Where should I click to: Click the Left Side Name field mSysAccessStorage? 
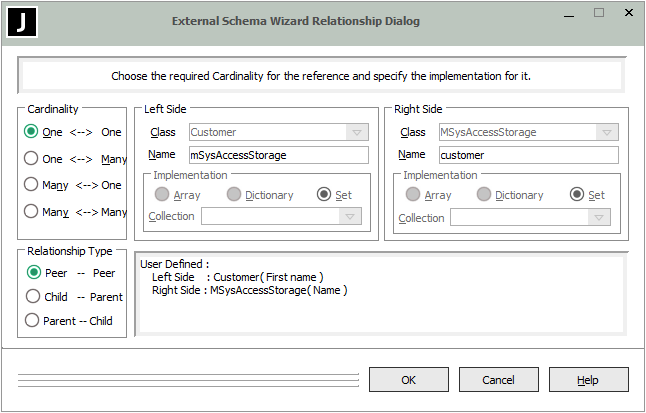click(x=279, y=155)
